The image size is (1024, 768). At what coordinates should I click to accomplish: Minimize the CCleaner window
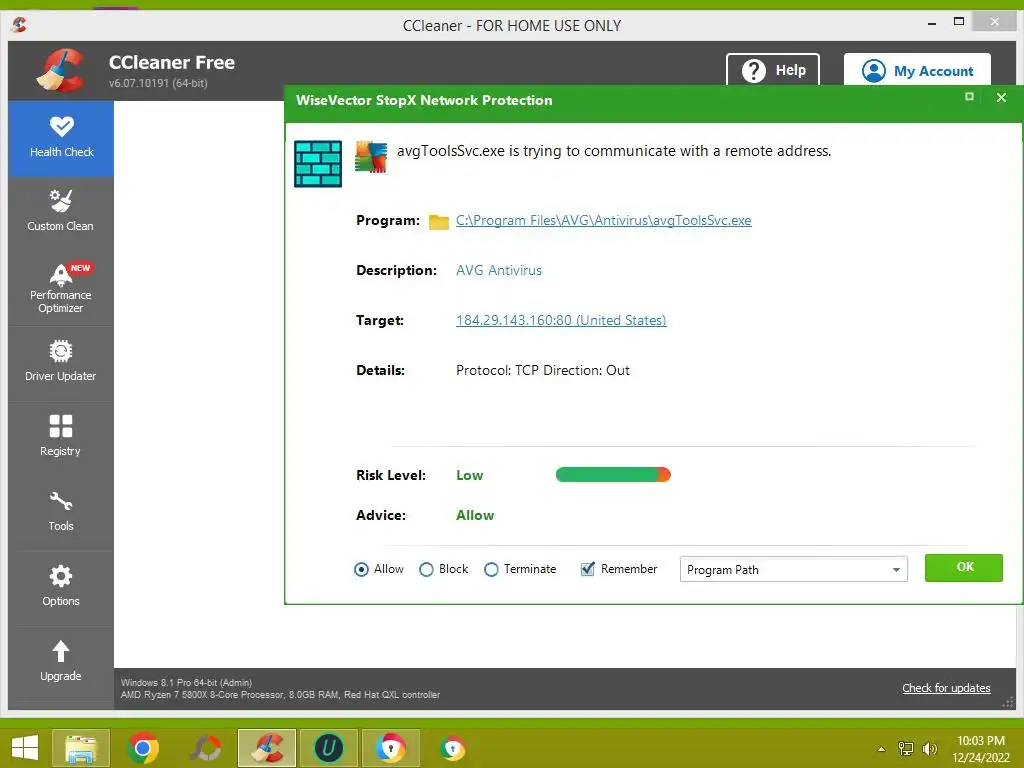click(932, 23)
